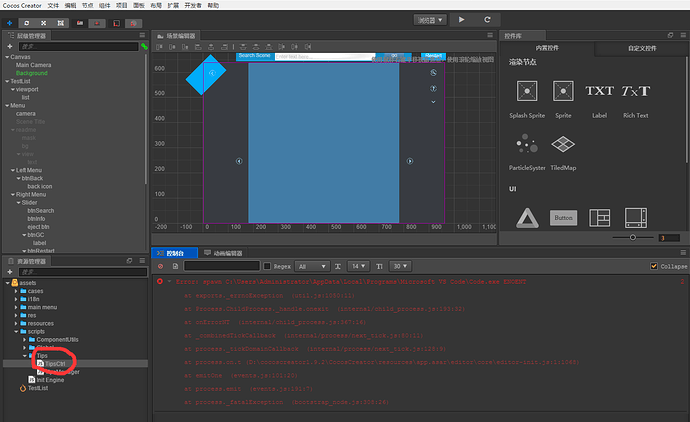Click the refresh preview icon
690x422 pixels.
click(487, 20)
